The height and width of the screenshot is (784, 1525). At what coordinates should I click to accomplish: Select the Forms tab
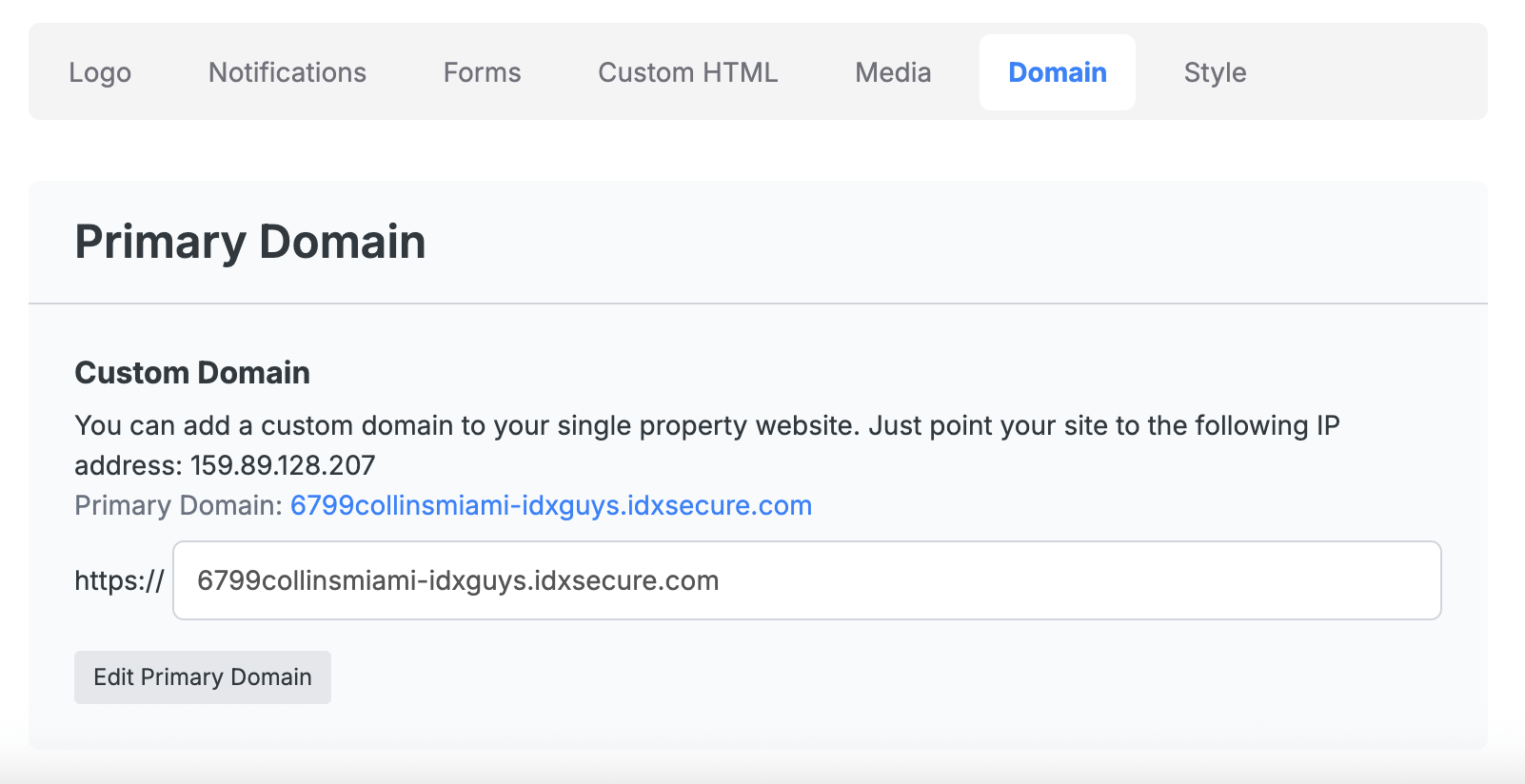(x=482, y=72)
